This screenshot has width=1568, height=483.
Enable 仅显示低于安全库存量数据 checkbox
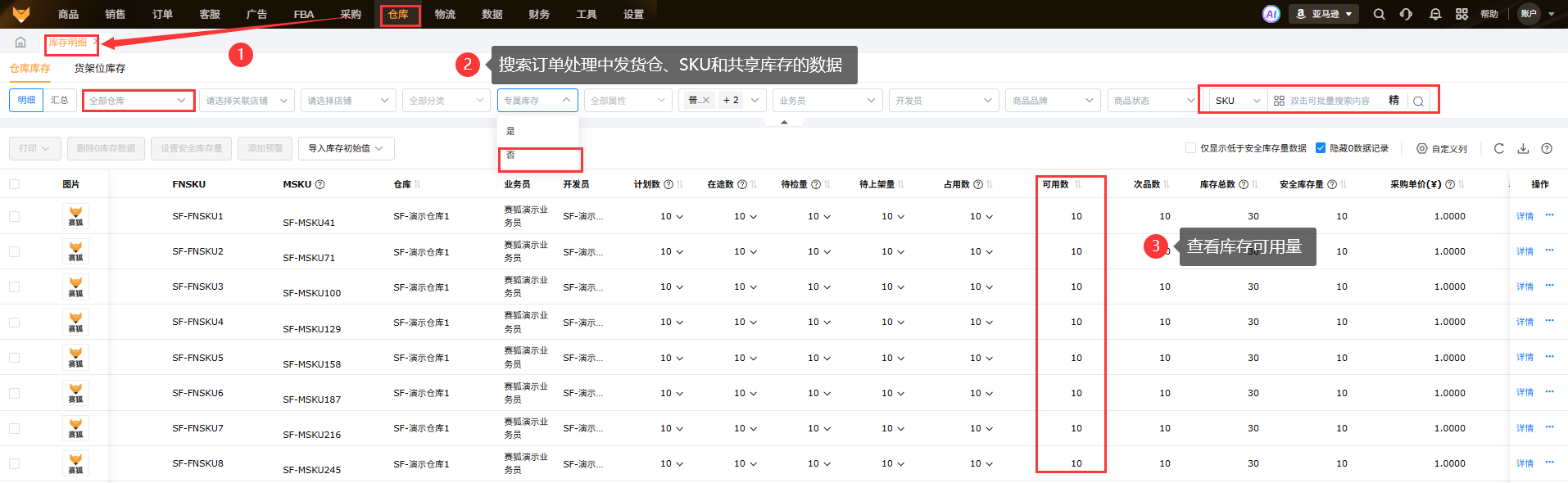point(1190,148)
